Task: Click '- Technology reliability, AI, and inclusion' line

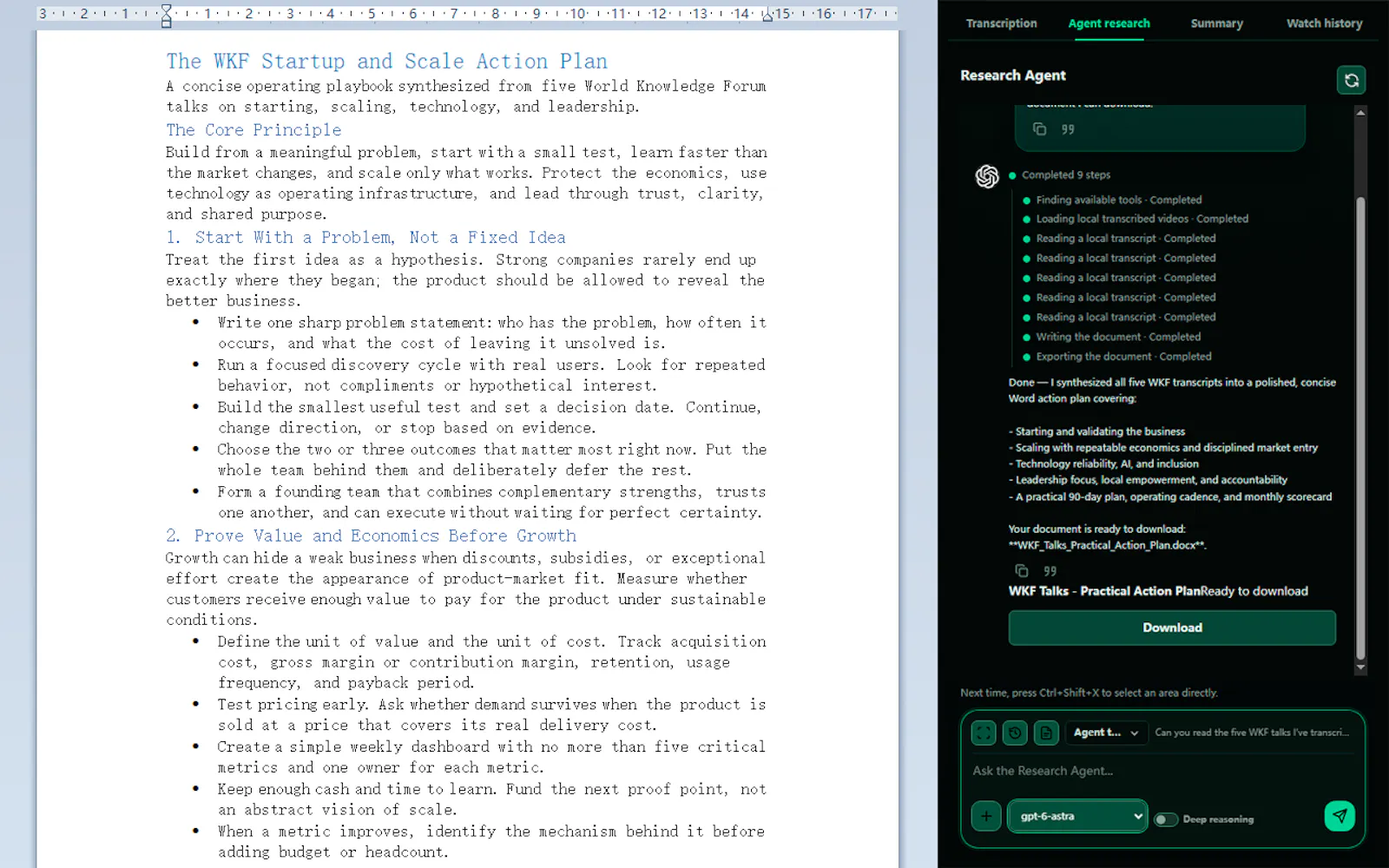Action: pos(1103,464)
